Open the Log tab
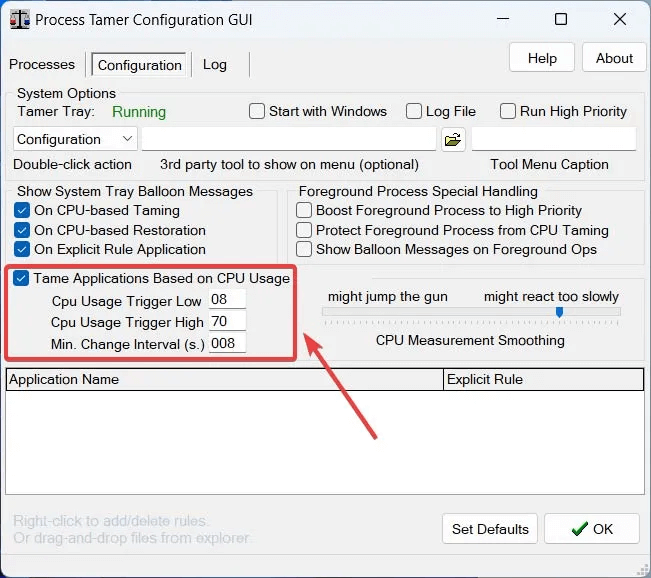This screenshot has height=578, width=651. coord(215,64)
